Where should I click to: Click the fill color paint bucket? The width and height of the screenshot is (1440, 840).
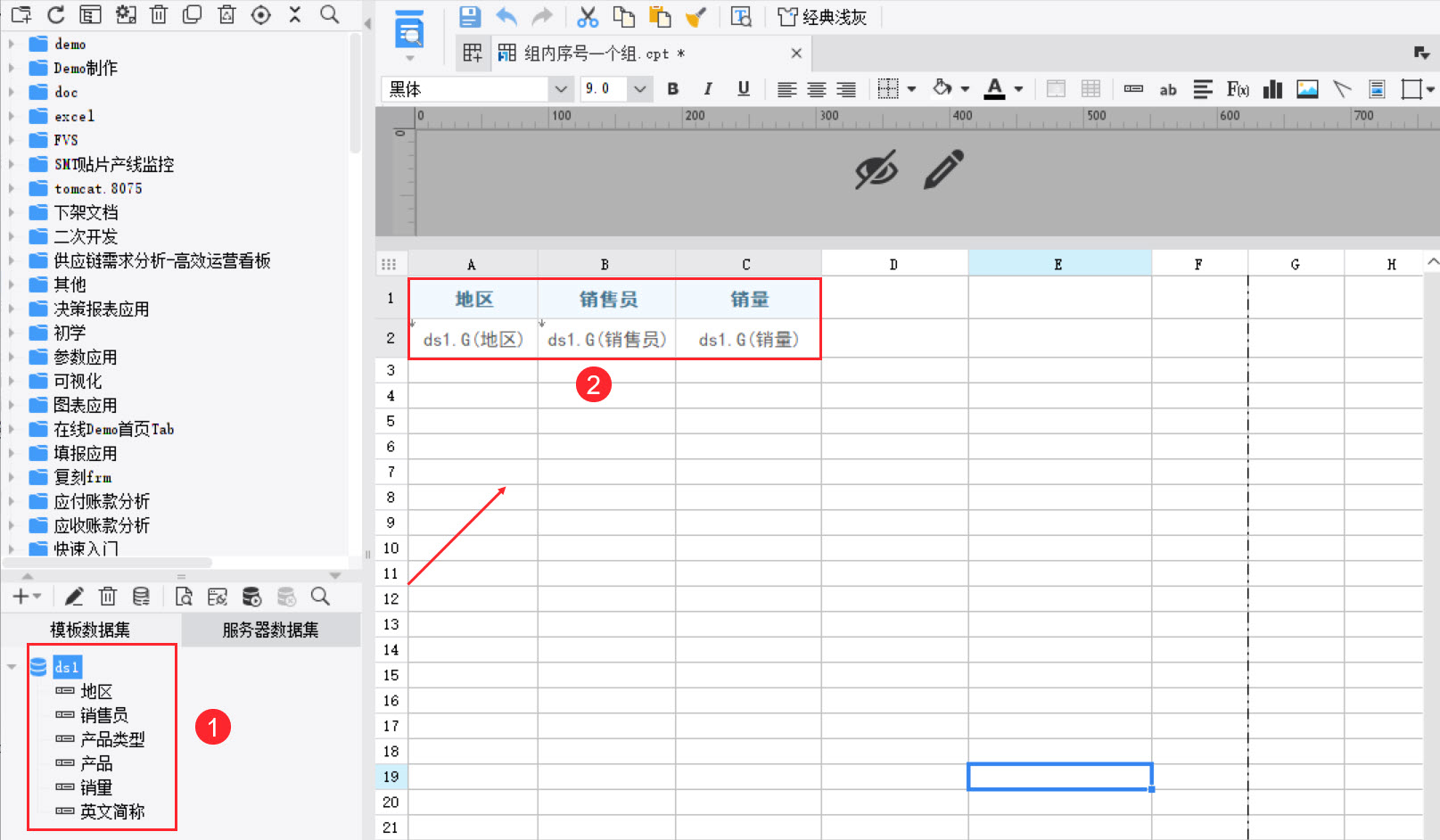click(942, 88)
